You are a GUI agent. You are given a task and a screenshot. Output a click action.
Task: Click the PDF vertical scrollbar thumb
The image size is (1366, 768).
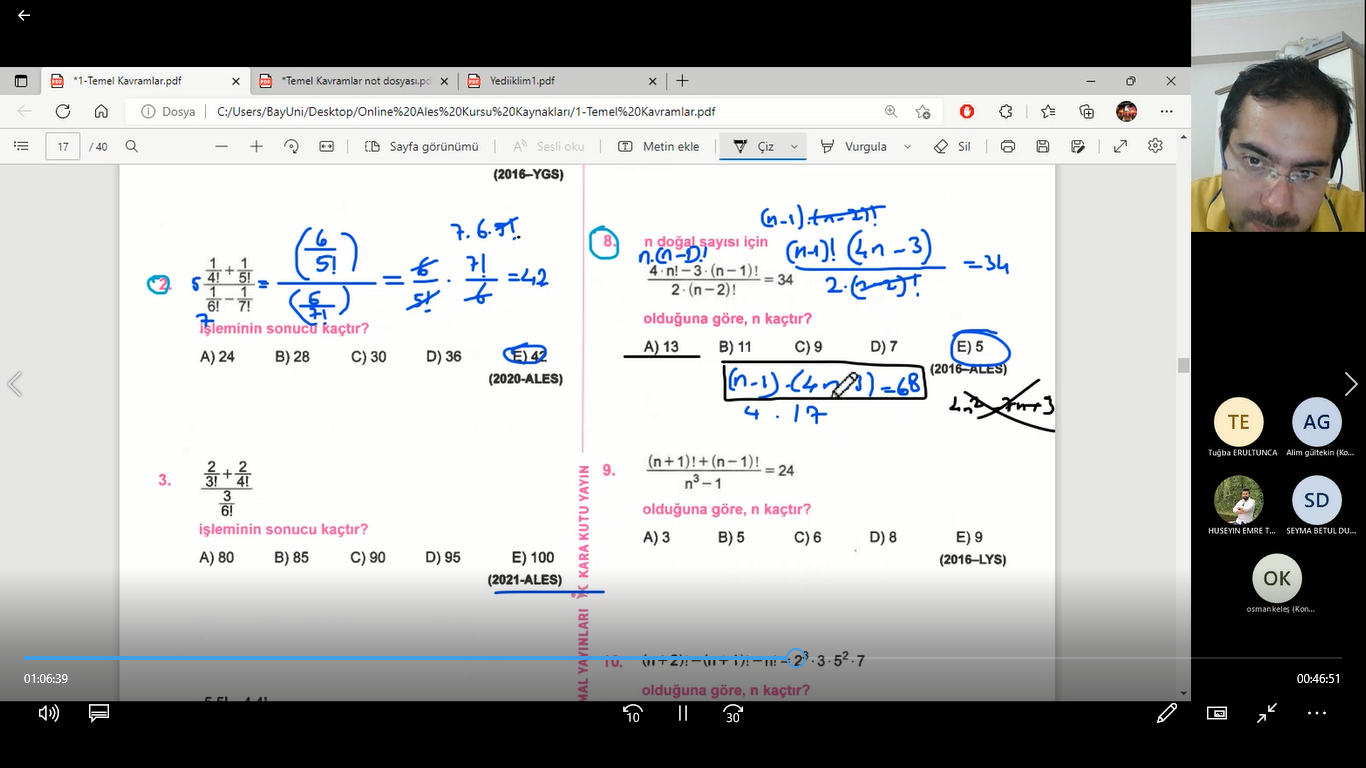[x=1183, y=365]
